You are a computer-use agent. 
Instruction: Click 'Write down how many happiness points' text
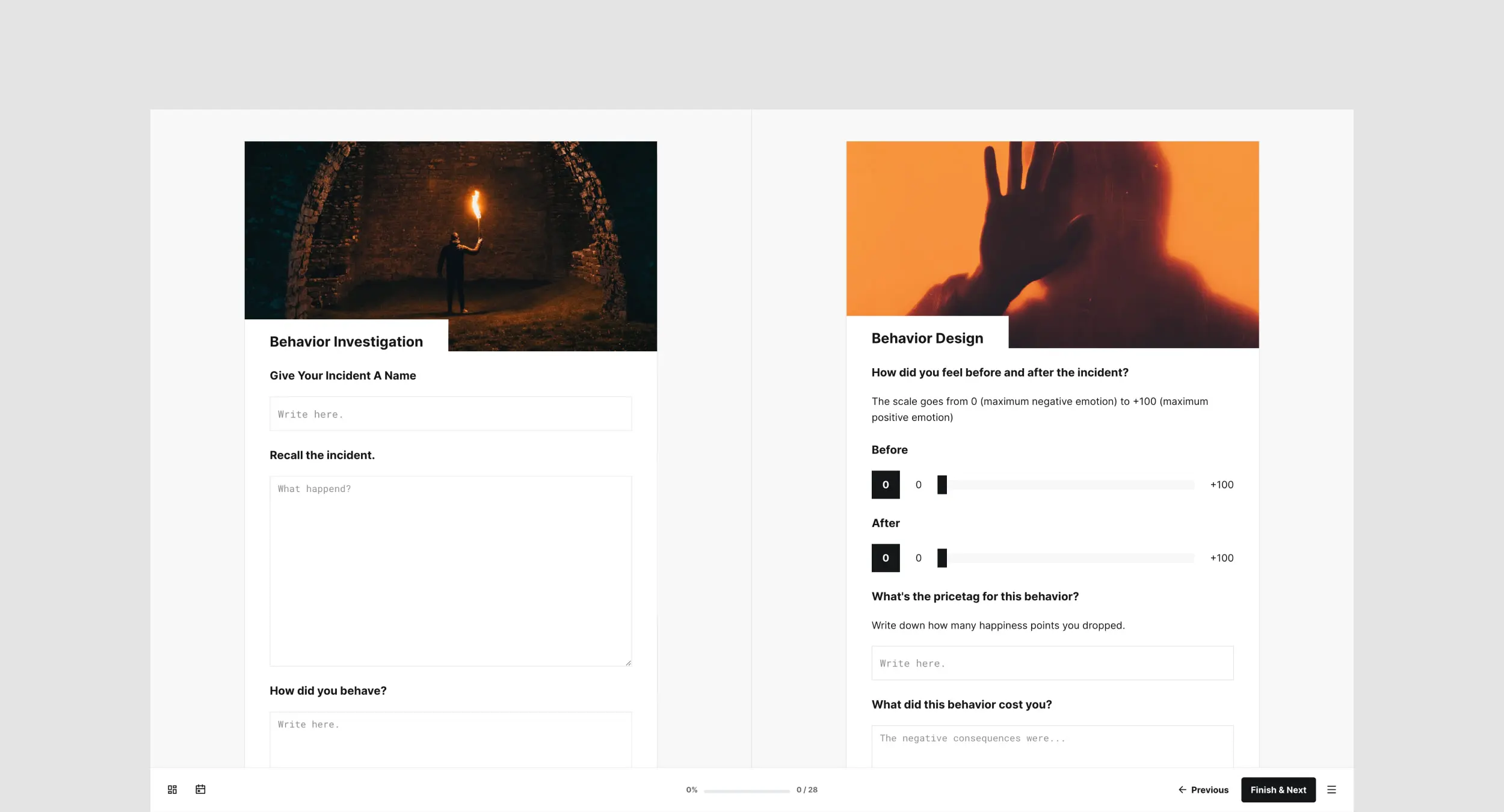[x=998, y=626]
